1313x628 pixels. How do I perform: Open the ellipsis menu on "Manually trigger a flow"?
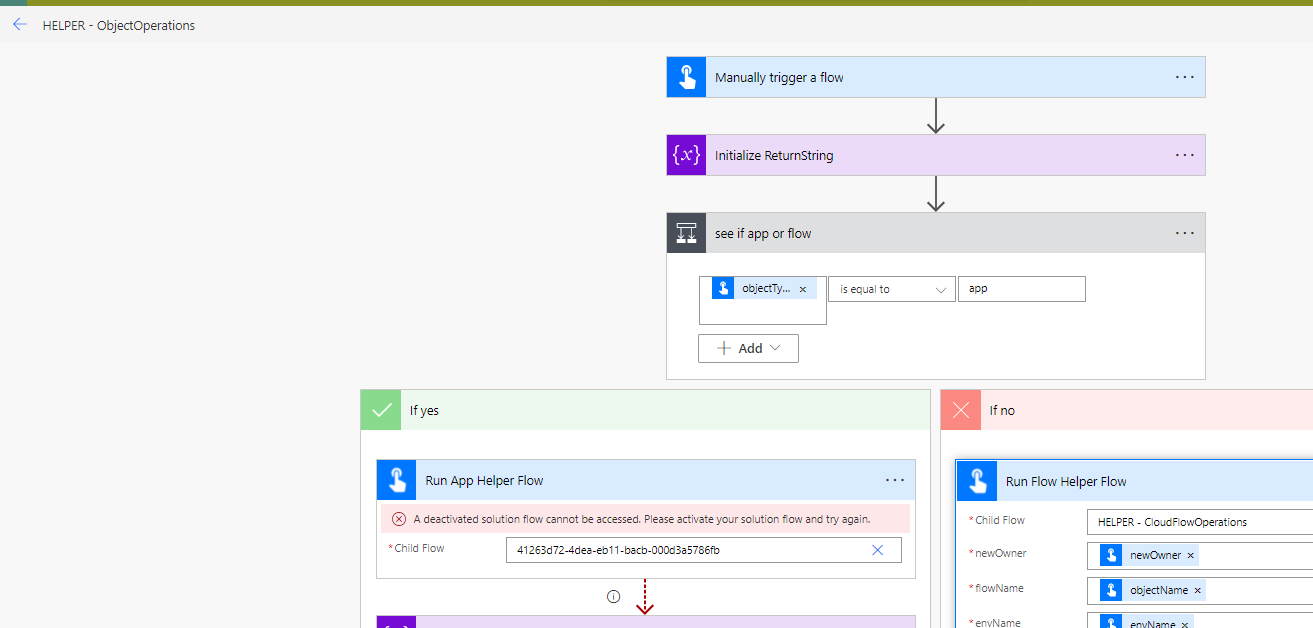point(1185,77)
